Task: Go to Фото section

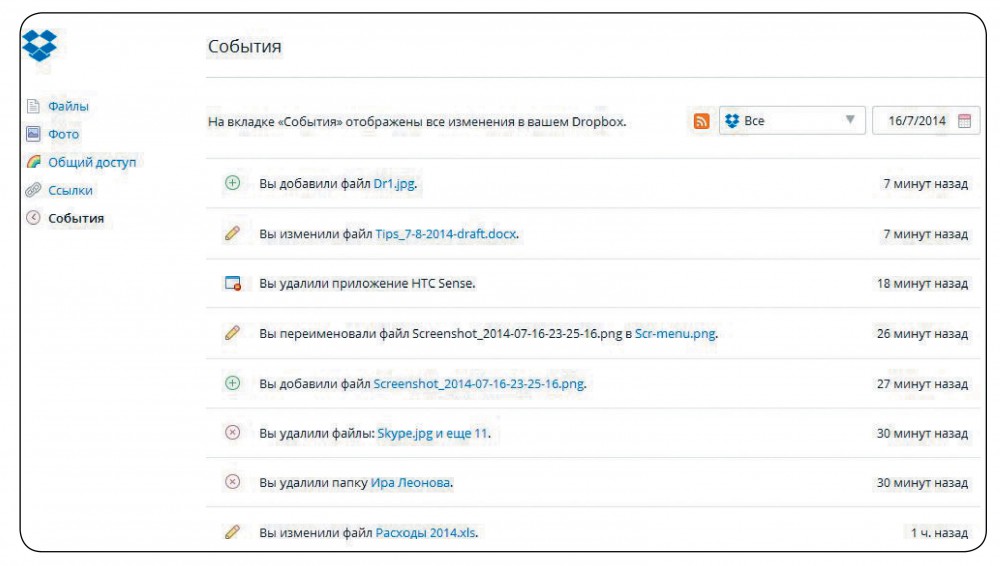Action: 63,134
